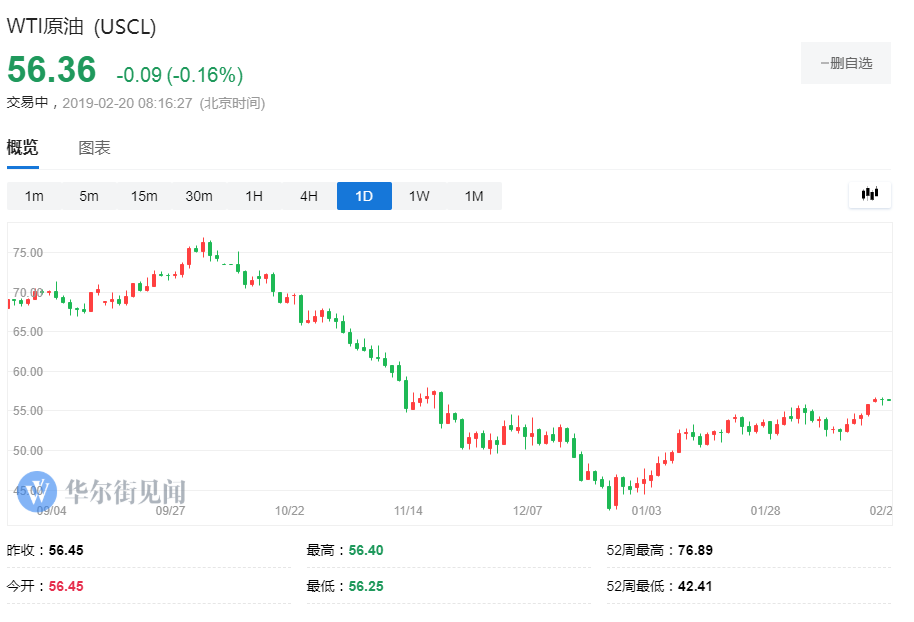Click the 华尔街见闻 watermark logo
This screenshot has width=914, height=622.
(102, 491)
